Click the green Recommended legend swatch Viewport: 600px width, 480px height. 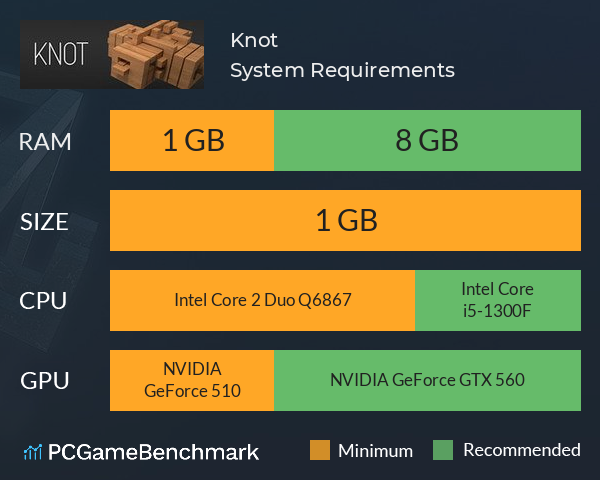click(443, 450)
